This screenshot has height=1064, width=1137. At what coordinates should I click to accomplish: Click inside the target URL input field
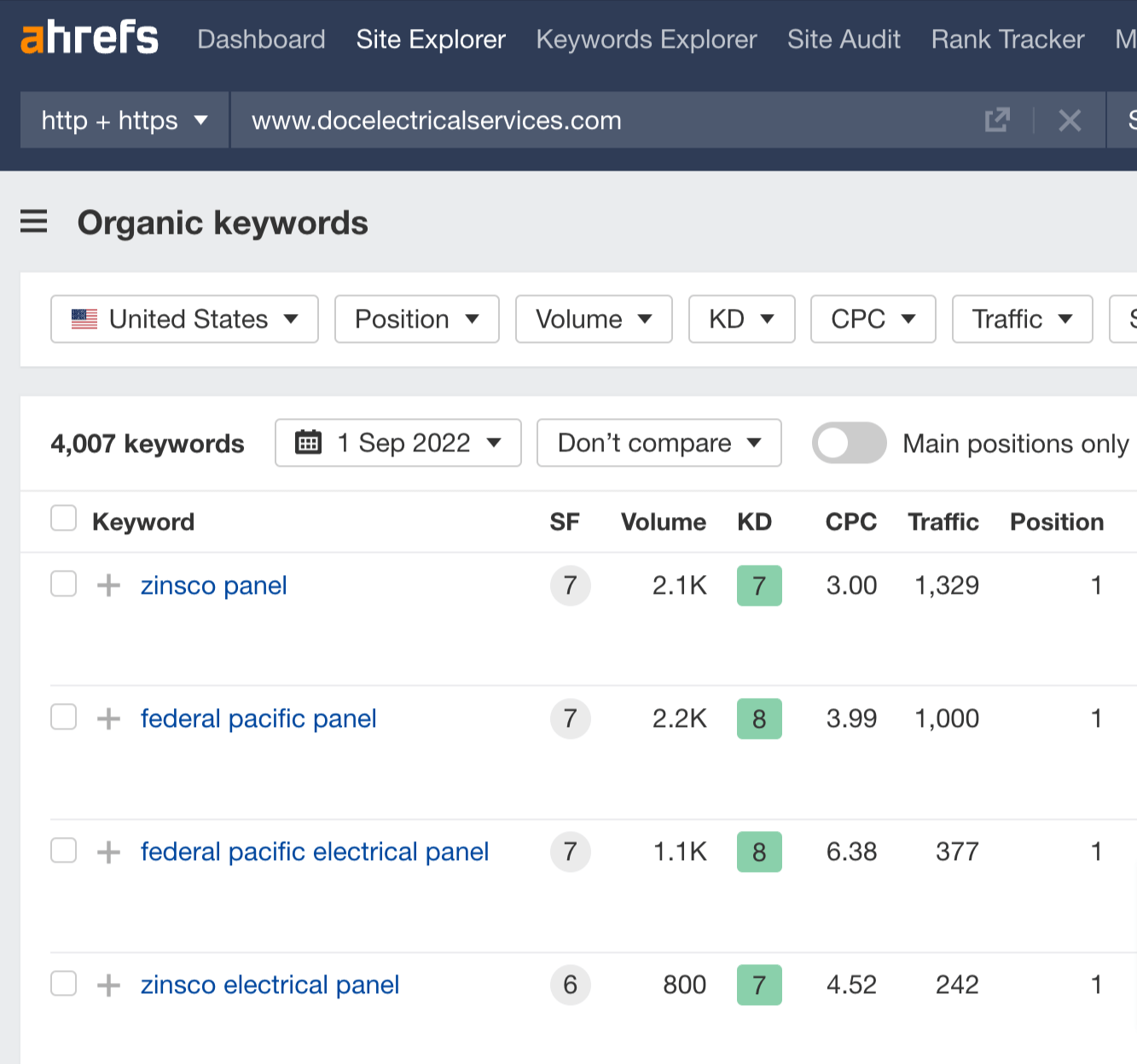coord(512,120)
